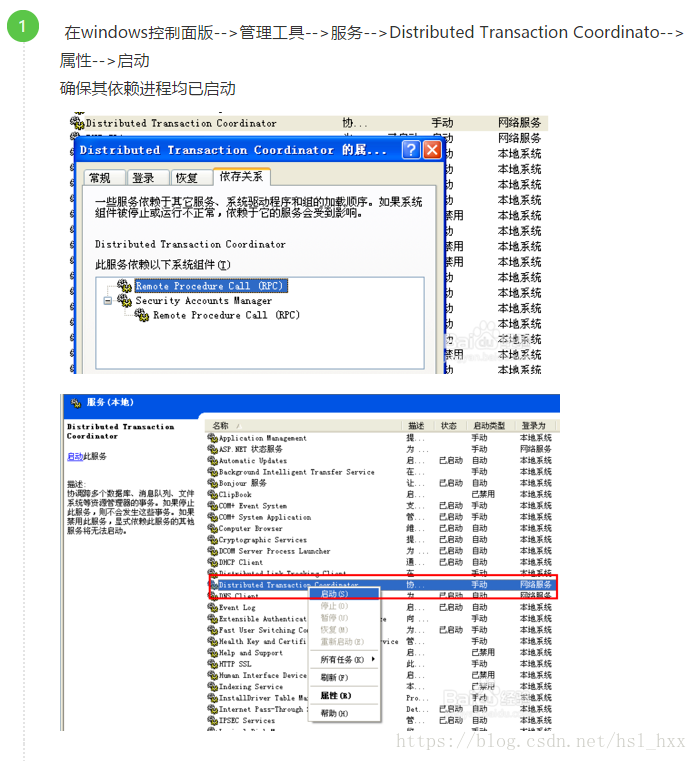Sort the services by the 状态 column header
Screen dimensions: 697x761
tap(448, 426)
